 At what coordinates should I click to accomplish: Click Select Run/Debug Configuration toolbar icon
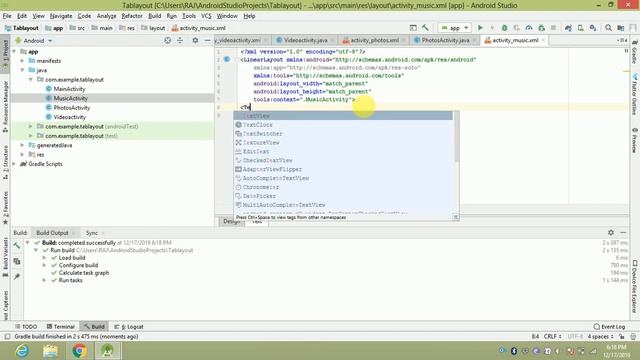click(413, 28)
